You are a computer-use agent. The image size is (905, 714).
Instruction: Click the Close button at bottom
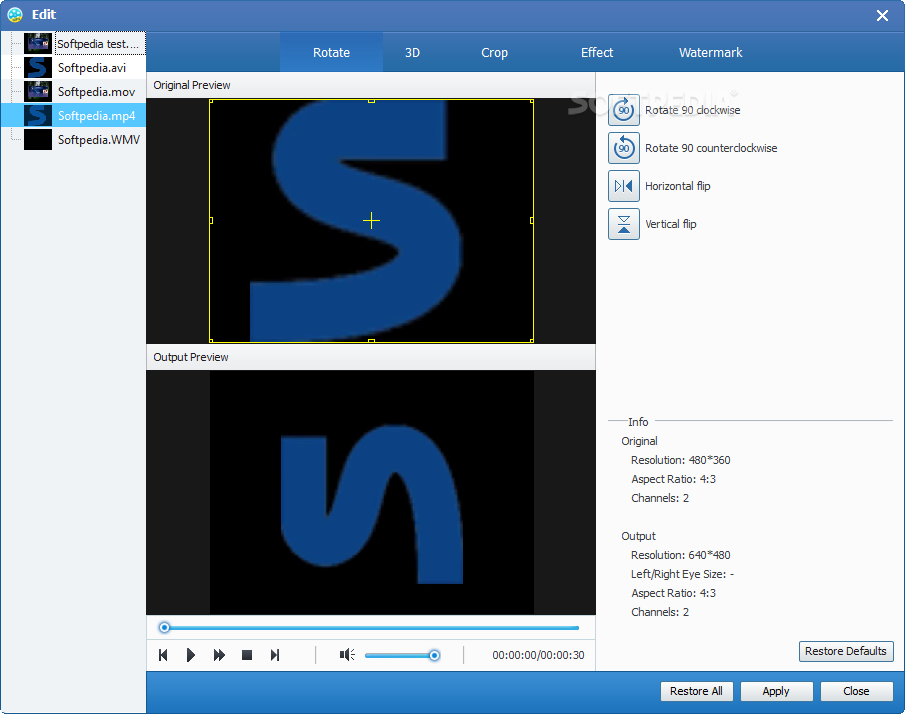[856, 691]
